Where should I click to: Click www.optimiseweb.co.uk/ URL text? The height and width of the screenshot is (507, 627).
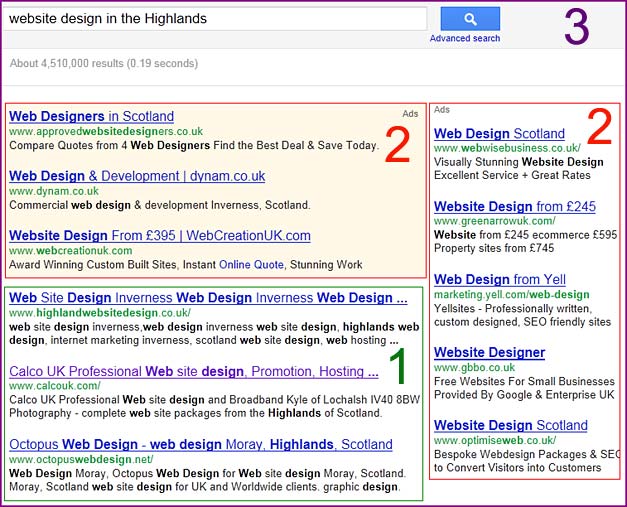(x=495, y=440)
